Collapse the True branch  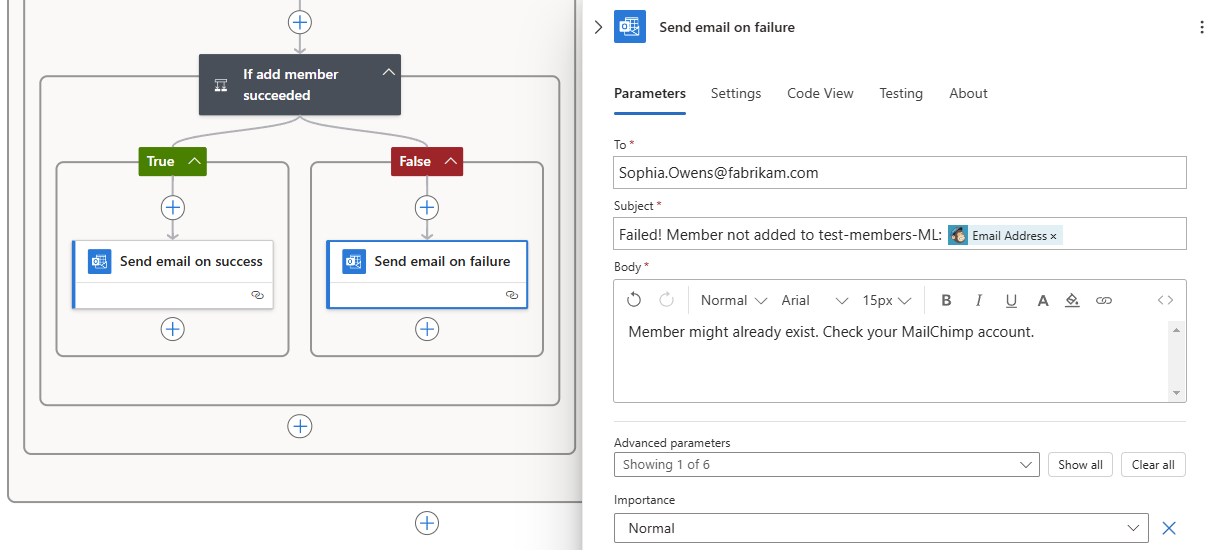coord(195,161)
